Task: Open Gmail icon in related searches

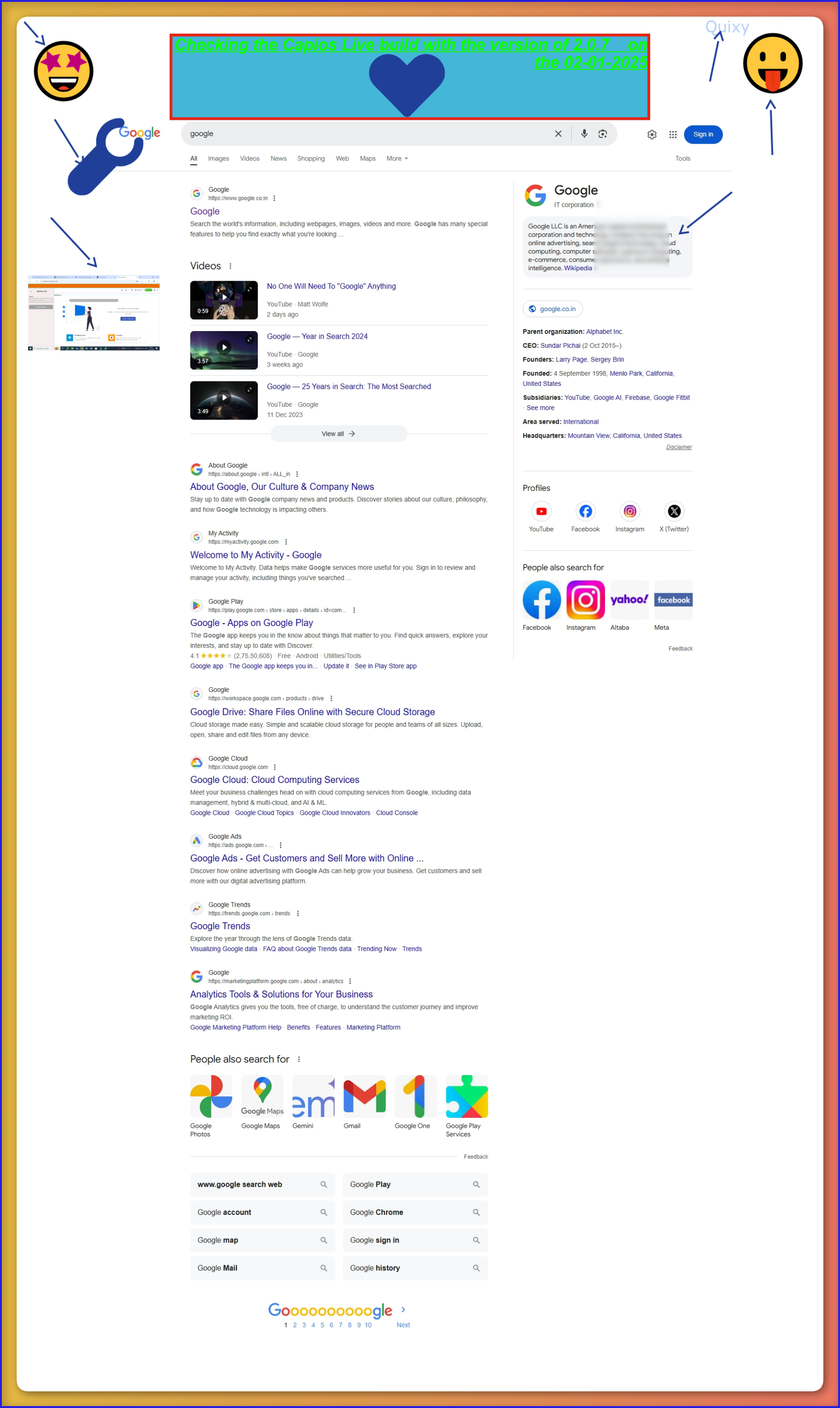Action: [x=364, y=1096]
